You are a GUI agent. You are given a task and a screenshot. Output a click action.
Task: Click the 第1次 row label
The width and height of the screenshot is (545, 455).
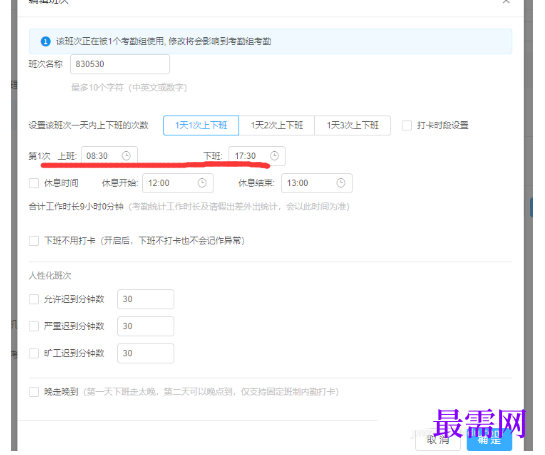click(39, 156)
